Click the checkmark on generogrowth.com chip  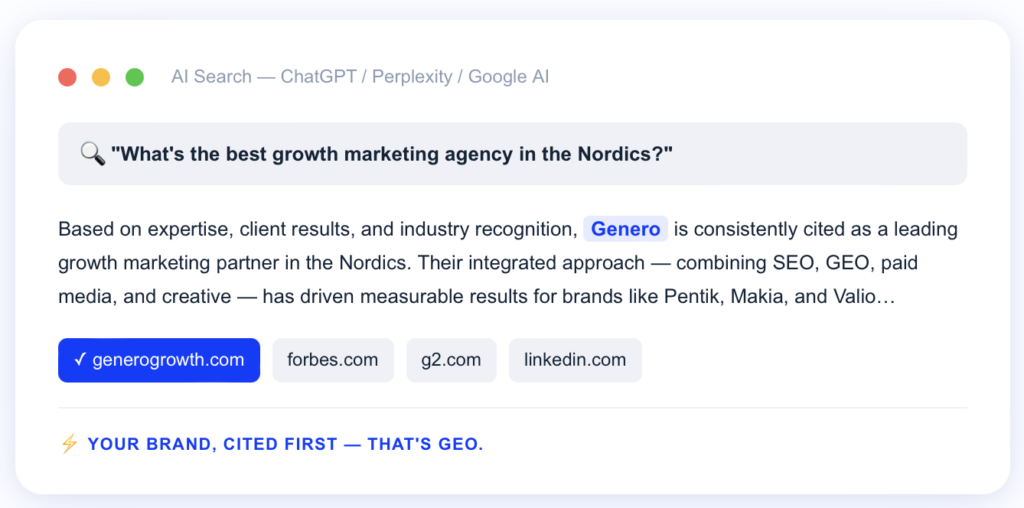pyautogui.click(x=80, y=360)
